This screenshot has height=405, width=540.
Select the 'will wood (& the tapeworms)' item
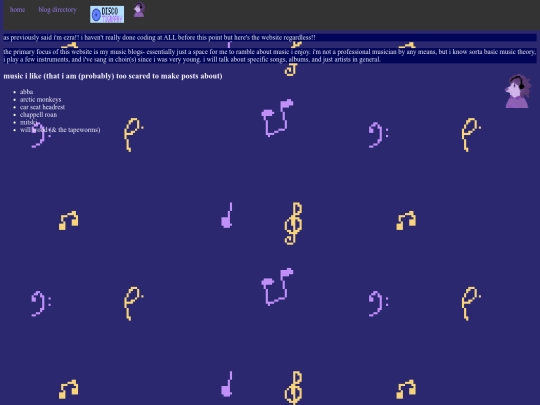(60, 129)
